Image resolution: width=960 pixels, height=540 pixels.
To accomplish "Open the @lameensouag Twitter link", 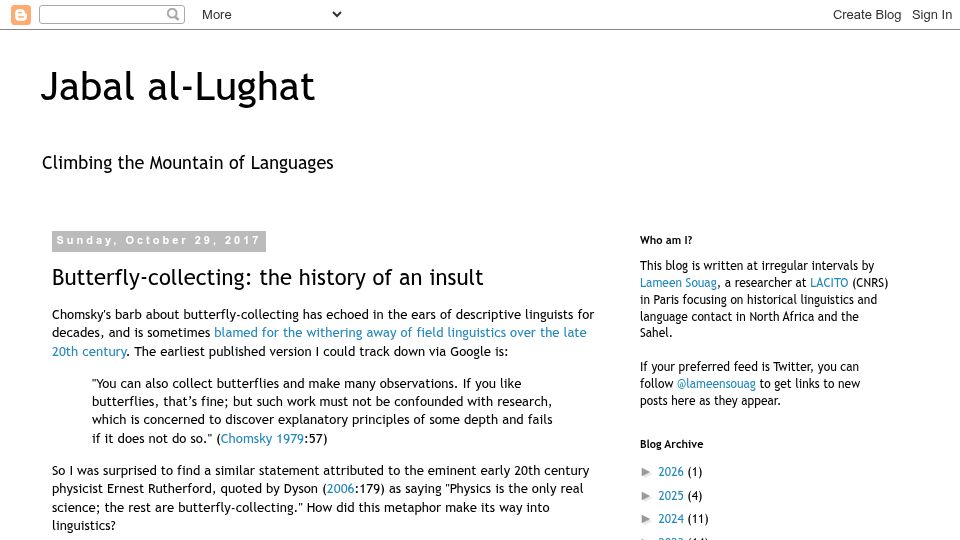I will coord(716,384).
